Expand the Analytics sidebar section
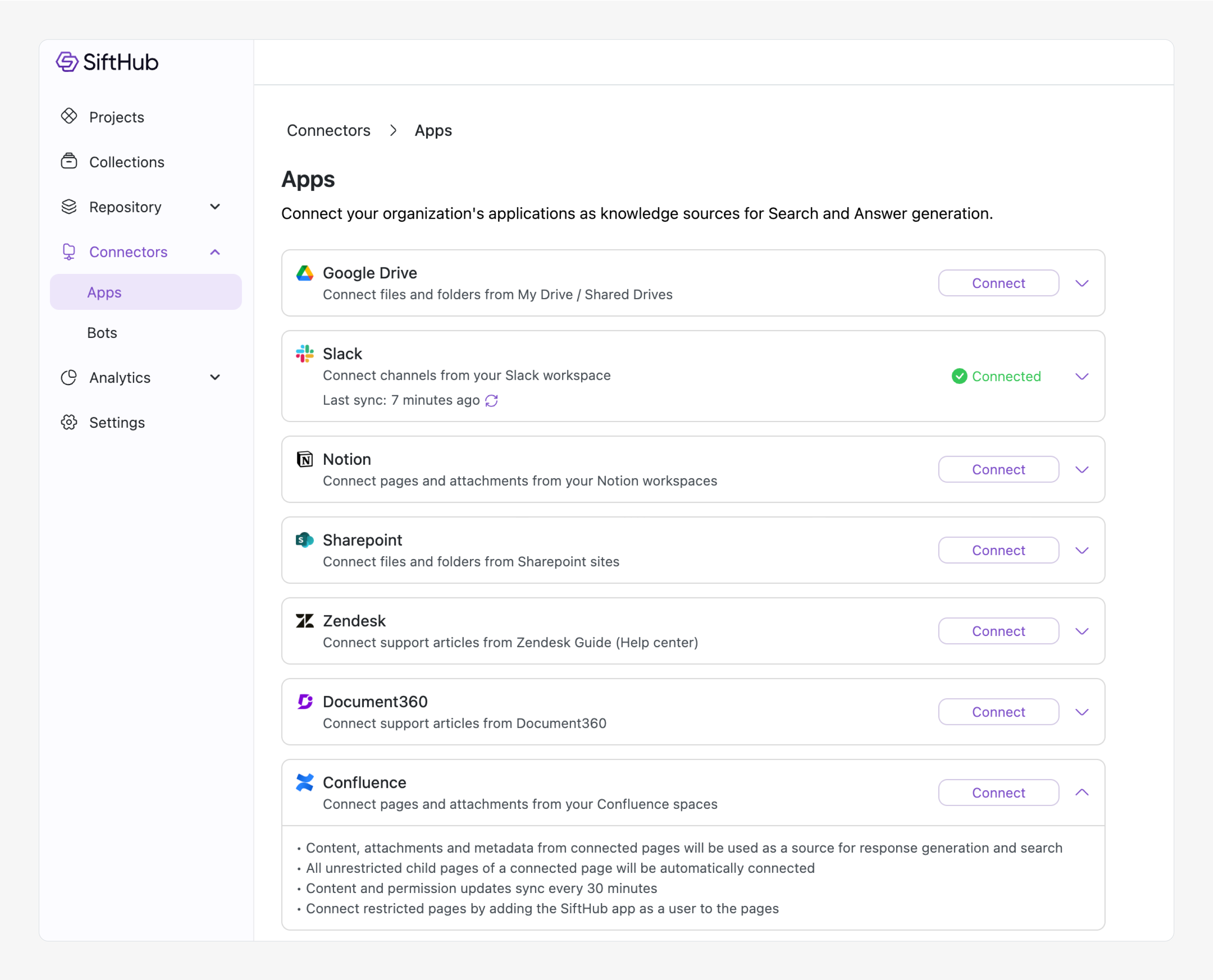Screen dimensions: 1213x980 click(x=214, y=377)
